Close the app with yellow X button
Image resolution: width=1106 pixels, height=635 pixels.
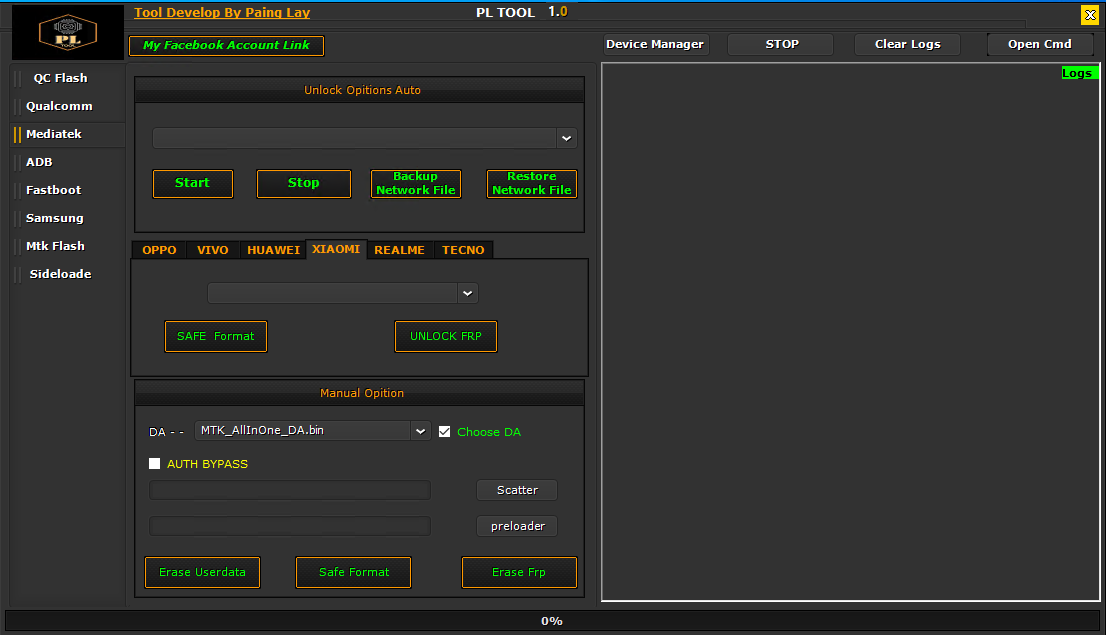[x=1090, y=15]
